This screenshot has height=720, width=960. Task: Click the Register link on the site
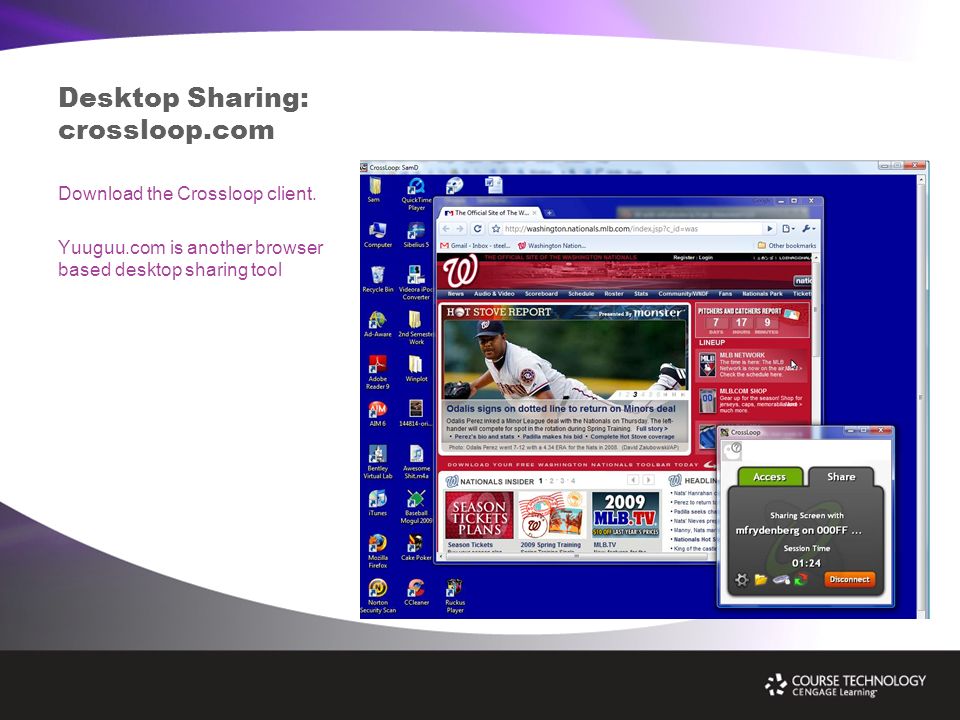[x=683, y=258]
